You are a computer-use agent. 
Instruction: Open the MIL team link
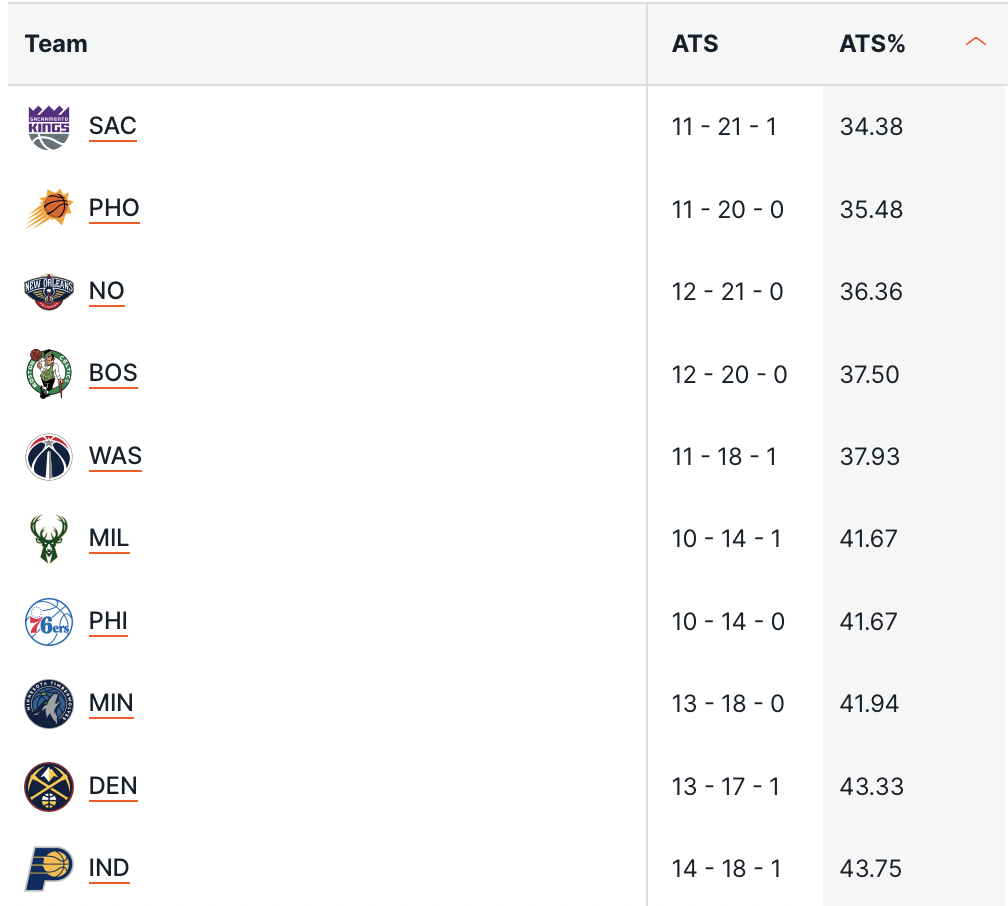(109, 538)
